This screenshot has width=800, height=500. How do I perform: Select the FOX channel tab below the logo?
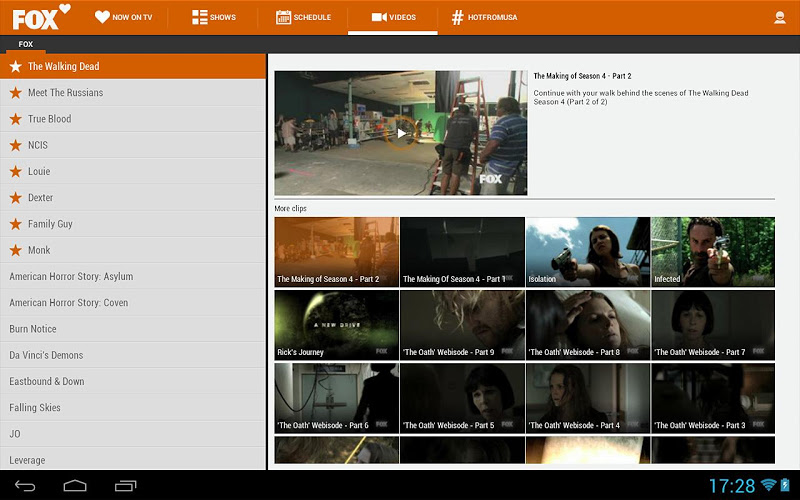pyautogui.click(x=26, y=44)
